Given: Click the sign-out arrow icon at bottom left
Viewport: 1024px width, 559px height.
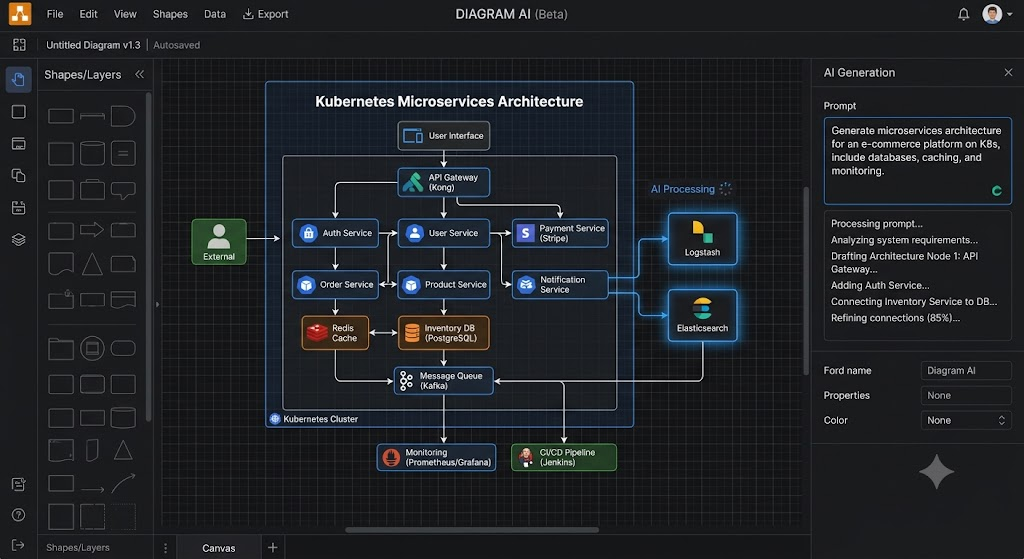Looking at the screenshot, I should click(18, 545).
